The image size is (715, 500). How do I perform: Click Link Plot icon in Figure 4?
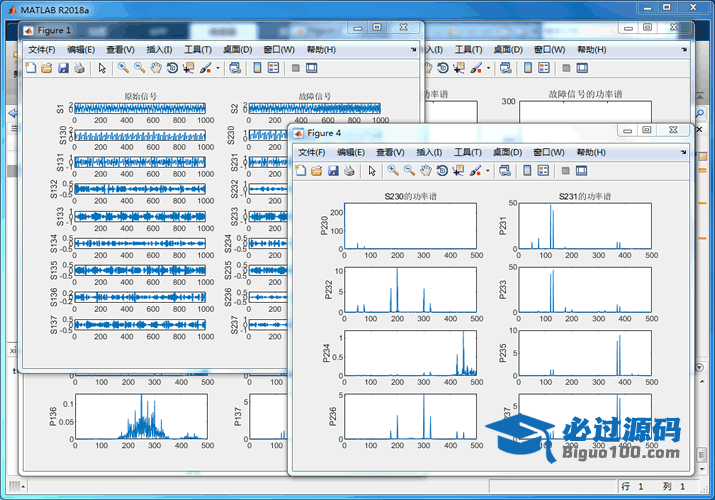point(505,171)
